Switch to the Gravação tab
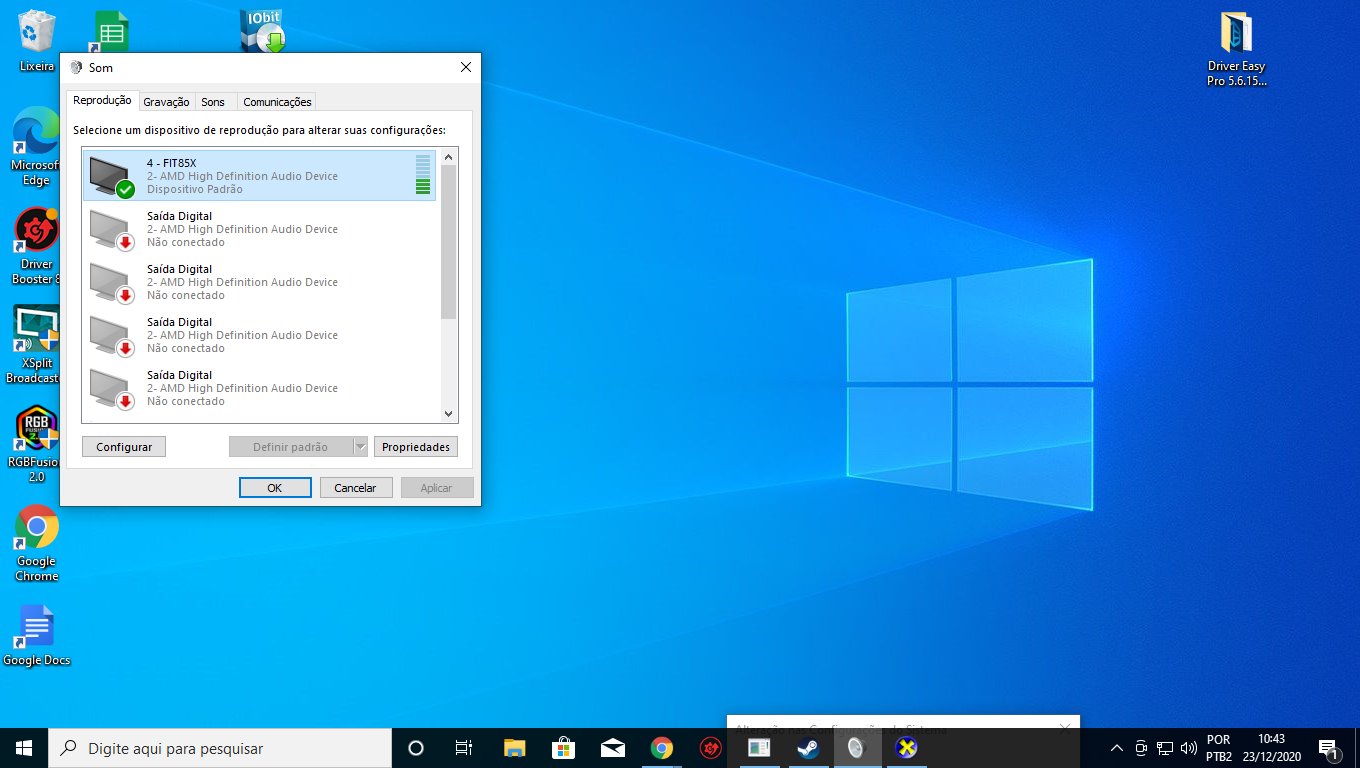 pyautogui.click(x=166, y=102)
